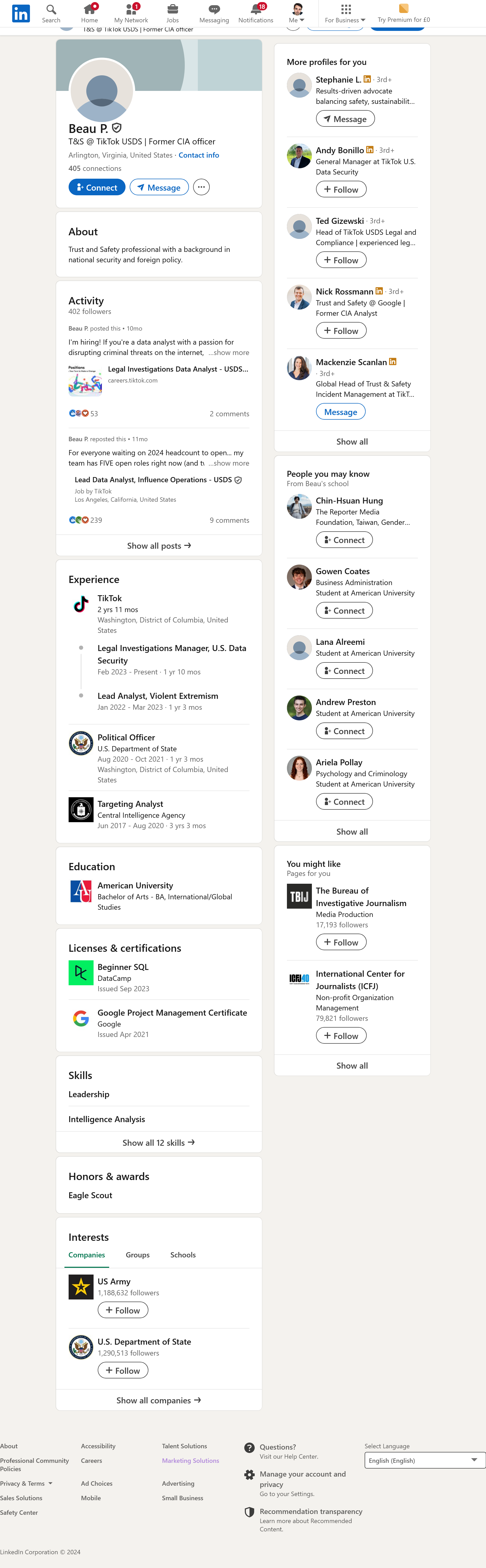
Task: Click the verification shield next to Beau P.
Action: [117, 128]
